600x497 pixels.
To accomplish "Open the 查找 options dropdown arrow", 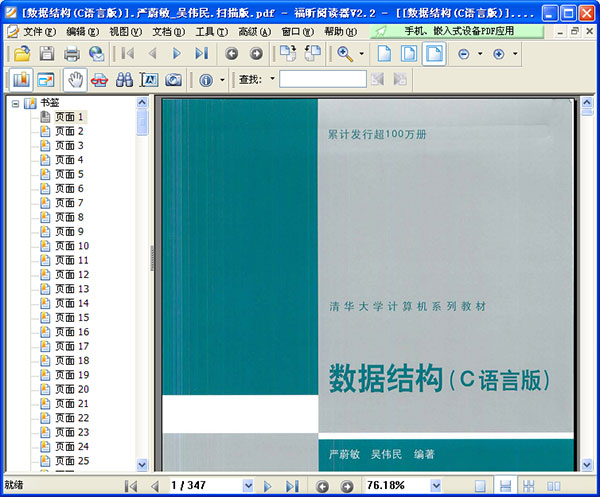I will (x=272, y=79).
